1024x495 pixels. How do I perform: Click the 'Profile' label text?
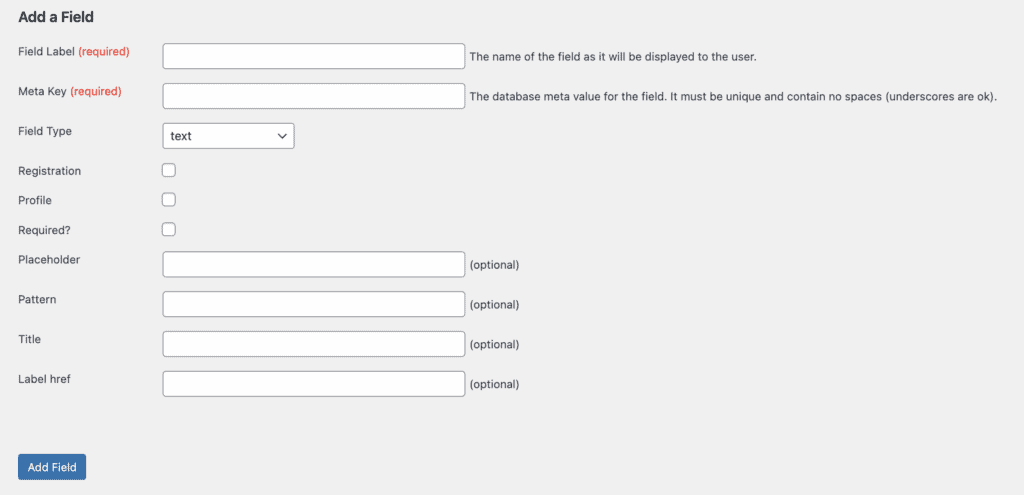pos(35,200)
